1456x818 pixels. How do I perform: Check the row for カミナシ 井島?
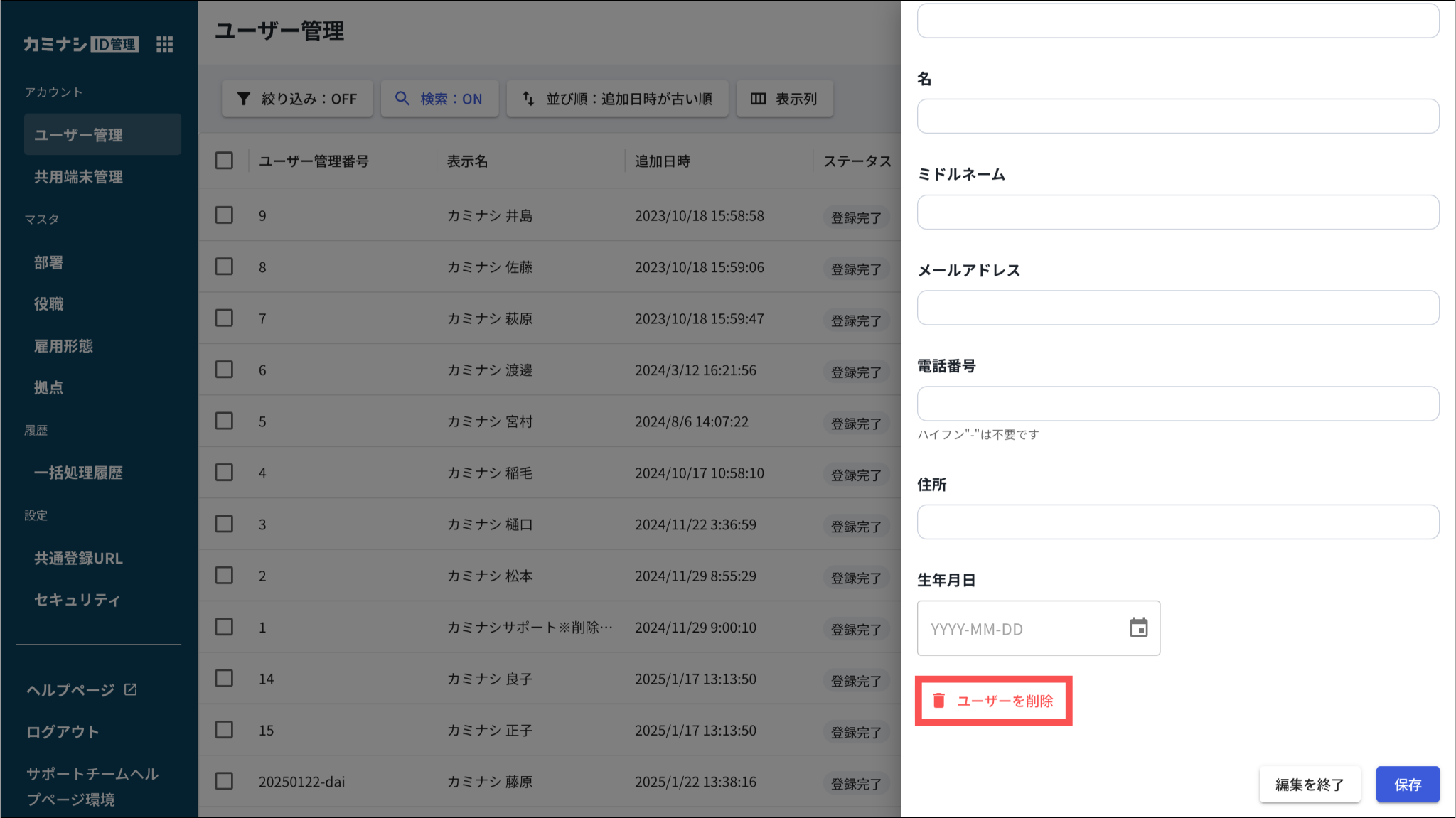[224, 215]
